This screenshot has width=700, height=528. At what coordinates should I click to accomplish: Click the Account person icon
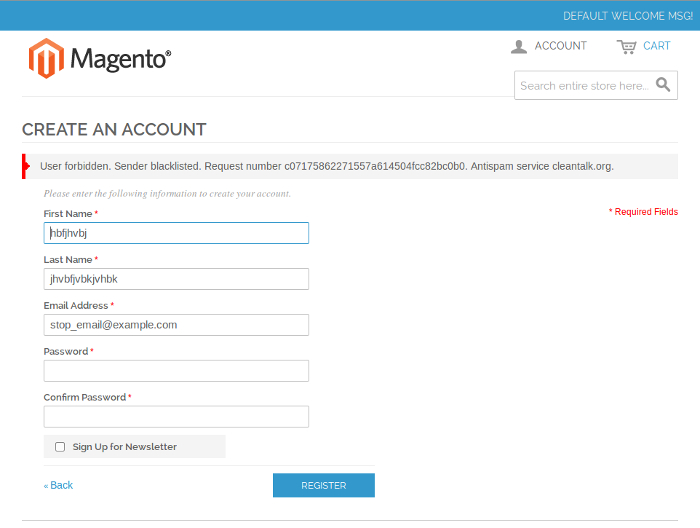518,46
